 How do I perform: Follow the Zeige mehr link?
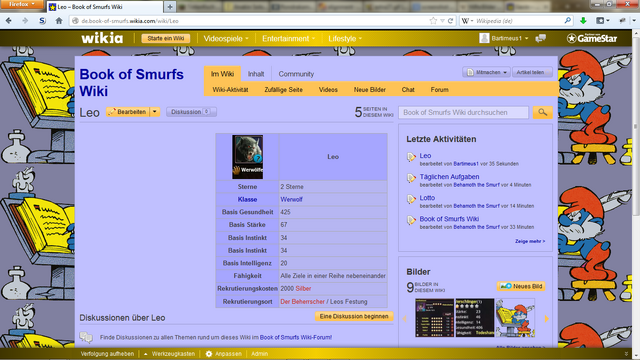coord(530,241)
